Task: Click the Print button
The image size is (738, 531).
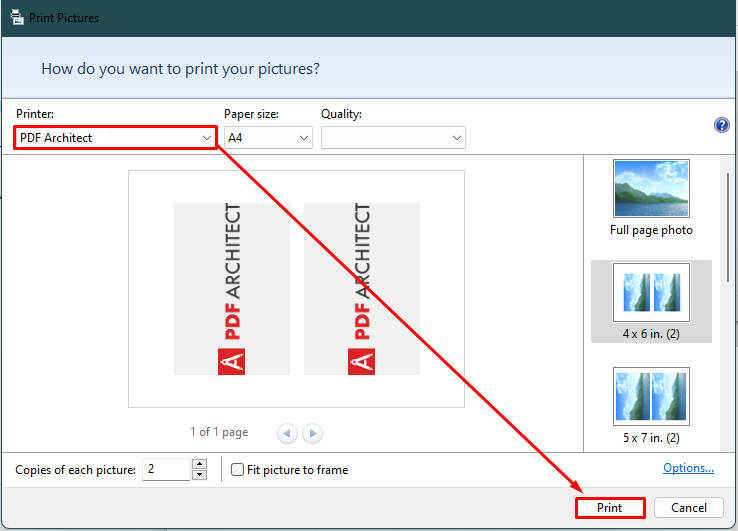Action: pos(610,508)
